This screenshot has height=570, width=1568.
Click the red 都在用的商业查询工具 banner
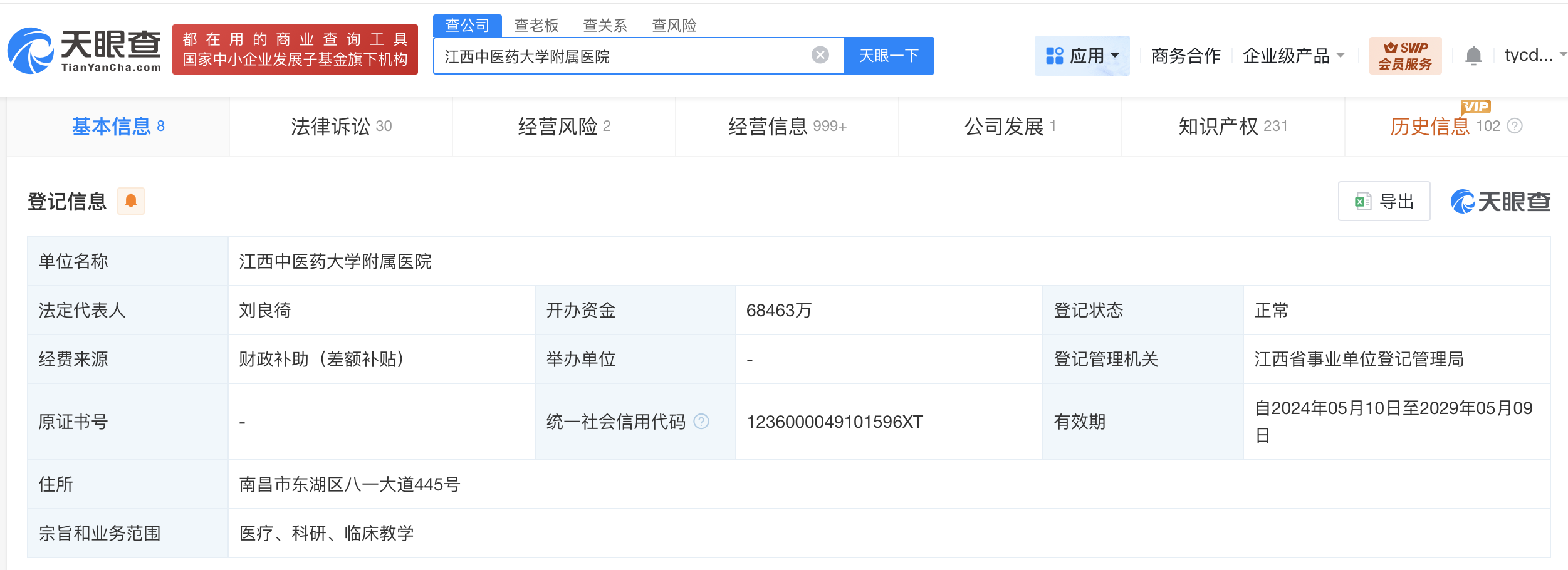(295, 49)
